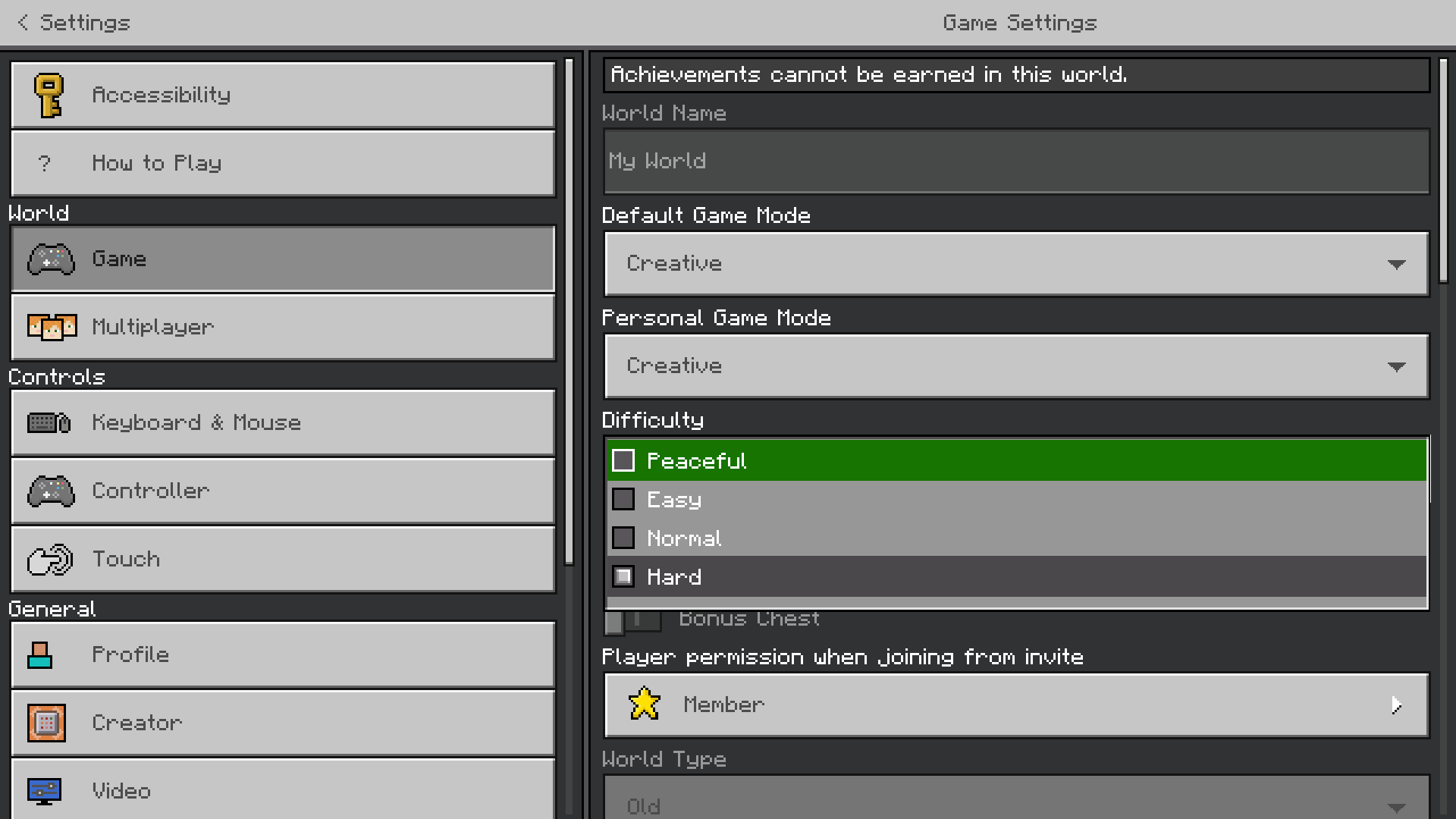Click the Controller gamepad icon
Viewport: 1456px width, 819px height.
(51, 491)
